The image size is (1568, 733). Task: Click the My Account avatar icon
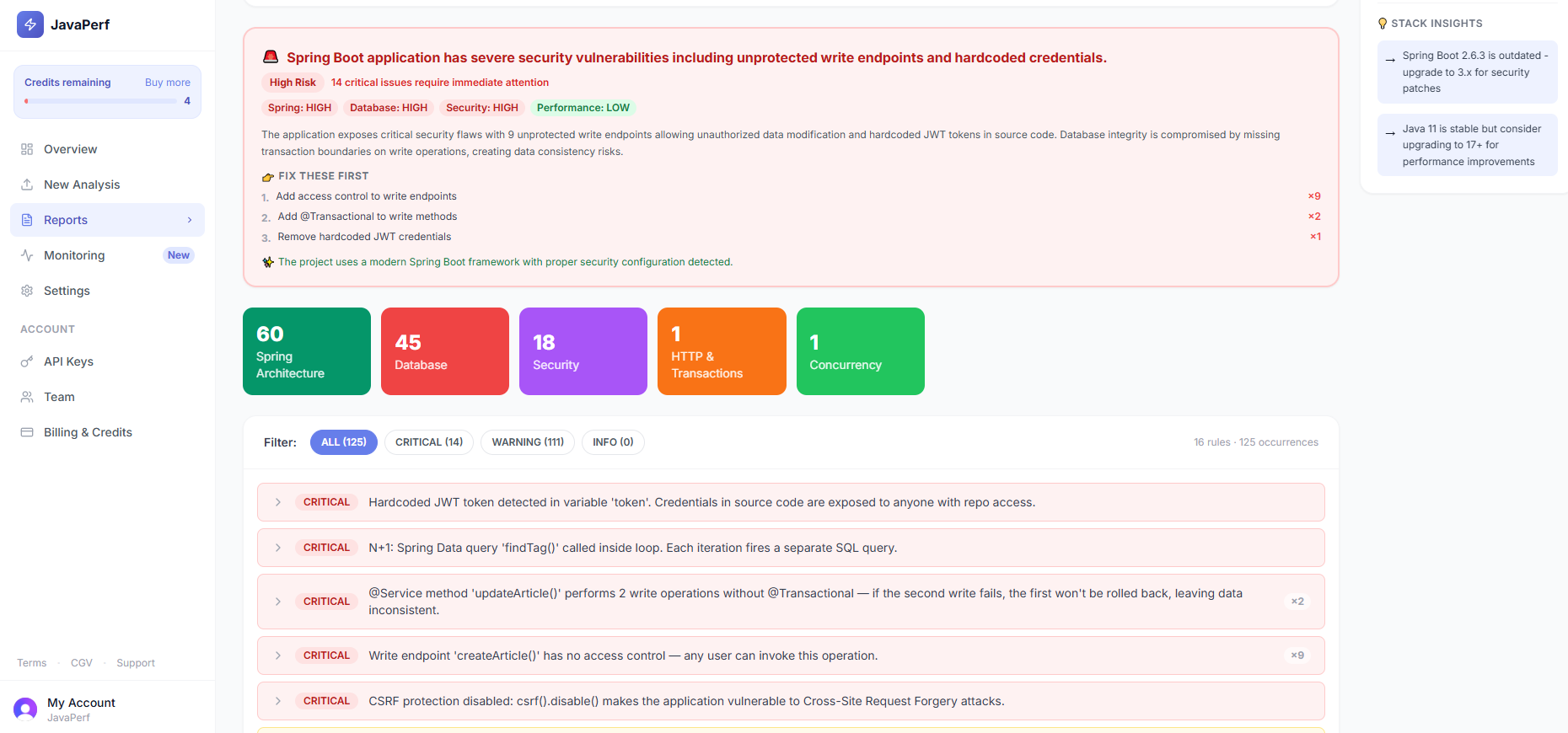(25, 709)
